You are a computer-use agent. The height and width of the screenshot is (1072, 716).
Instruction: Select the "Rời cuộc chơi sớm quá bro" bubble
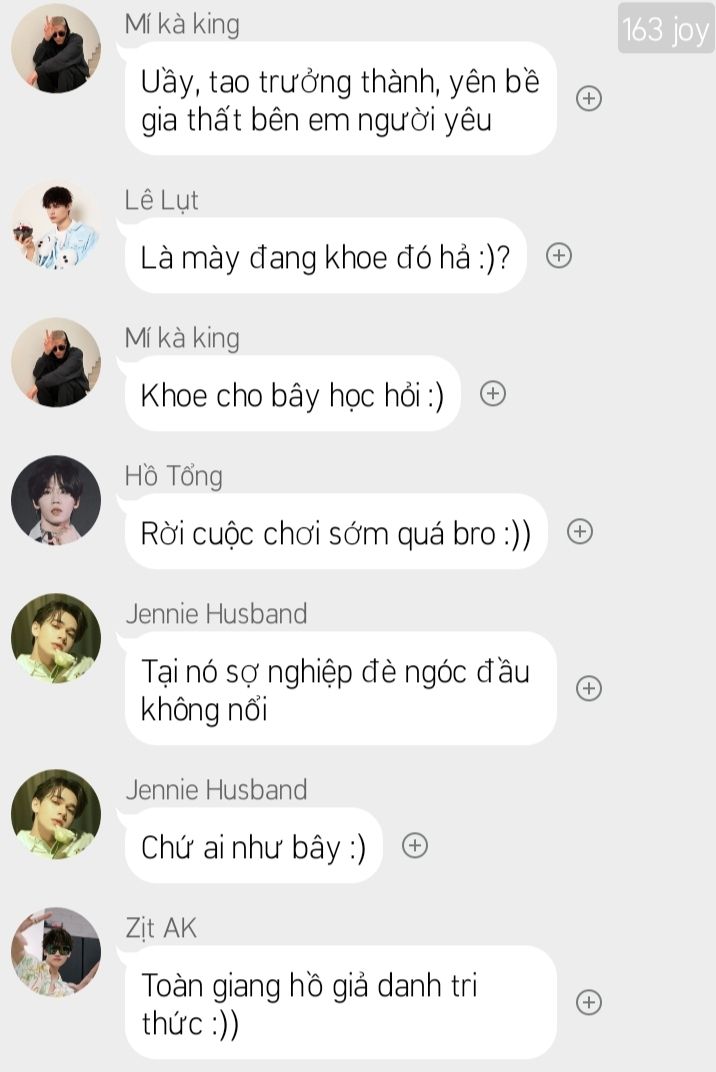tap(336, 531)
